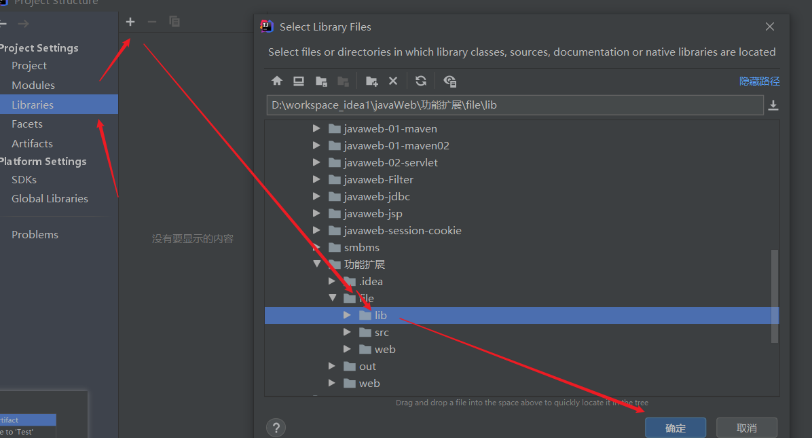This screenshot has height=438, width=812.
Task: Expand the javaweb-jdbc folder
Action: (316, 196)
